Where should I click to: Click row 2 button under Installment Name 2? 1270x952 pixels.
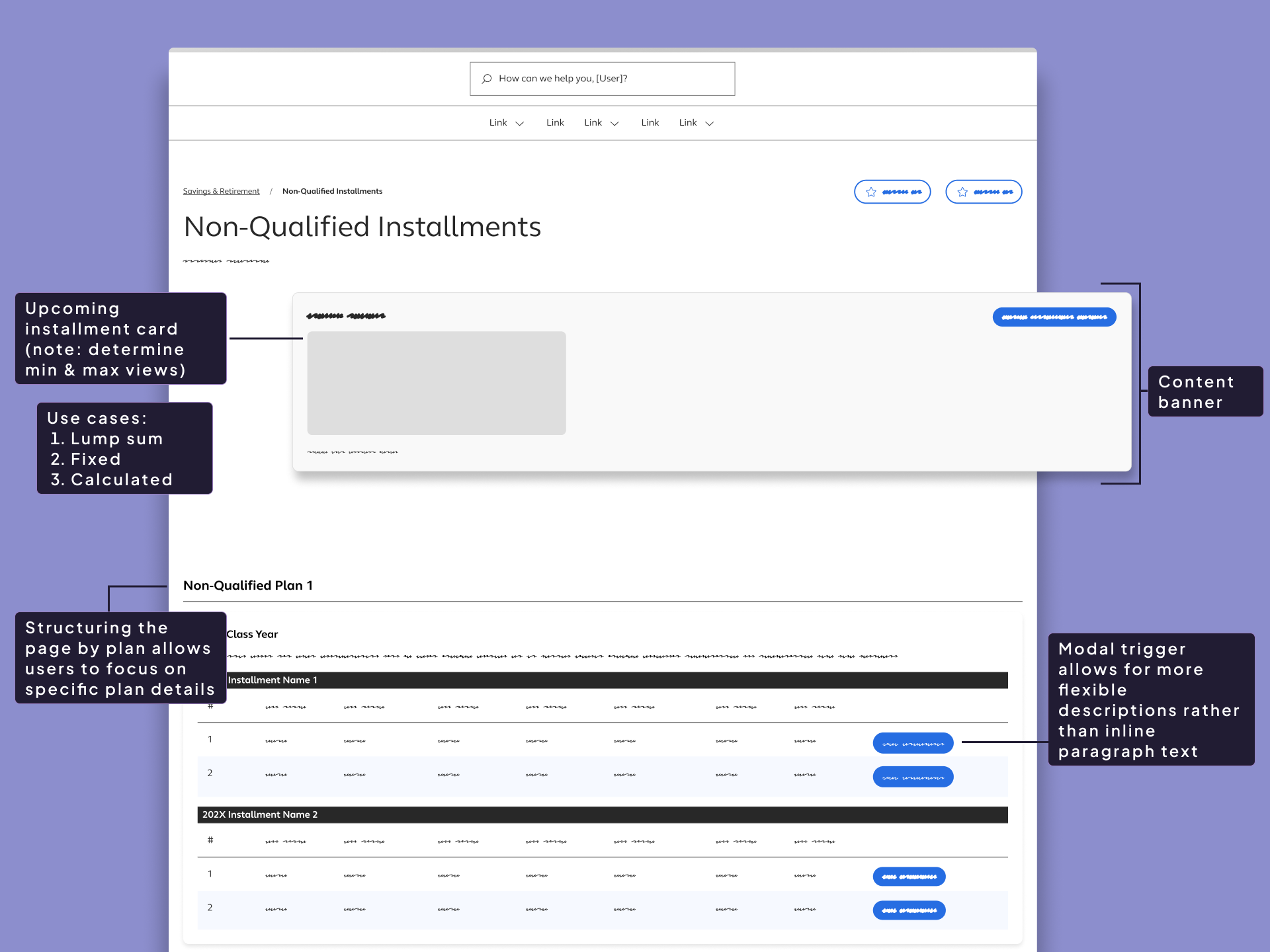click(909, 910)
